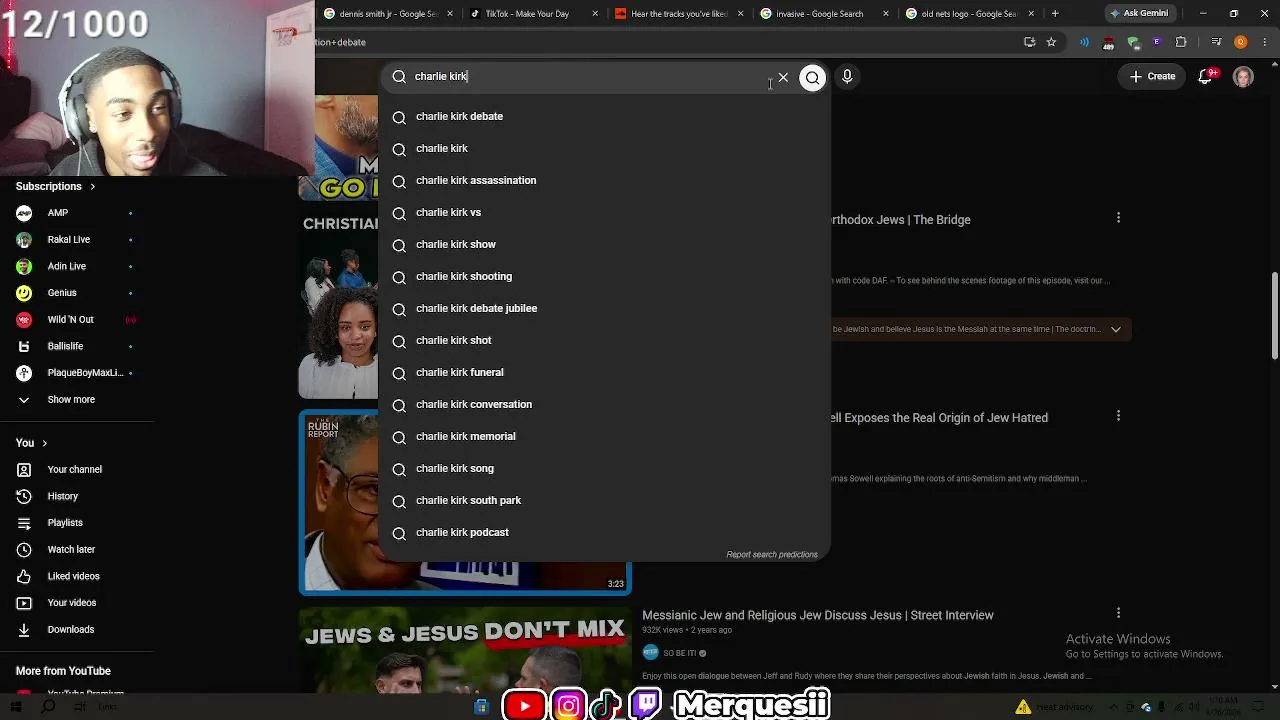Viewport: 1280px width, 720px height.
Task: Switch to the TikTok - Make Your Day tab
Action: [x=531, y=14]
